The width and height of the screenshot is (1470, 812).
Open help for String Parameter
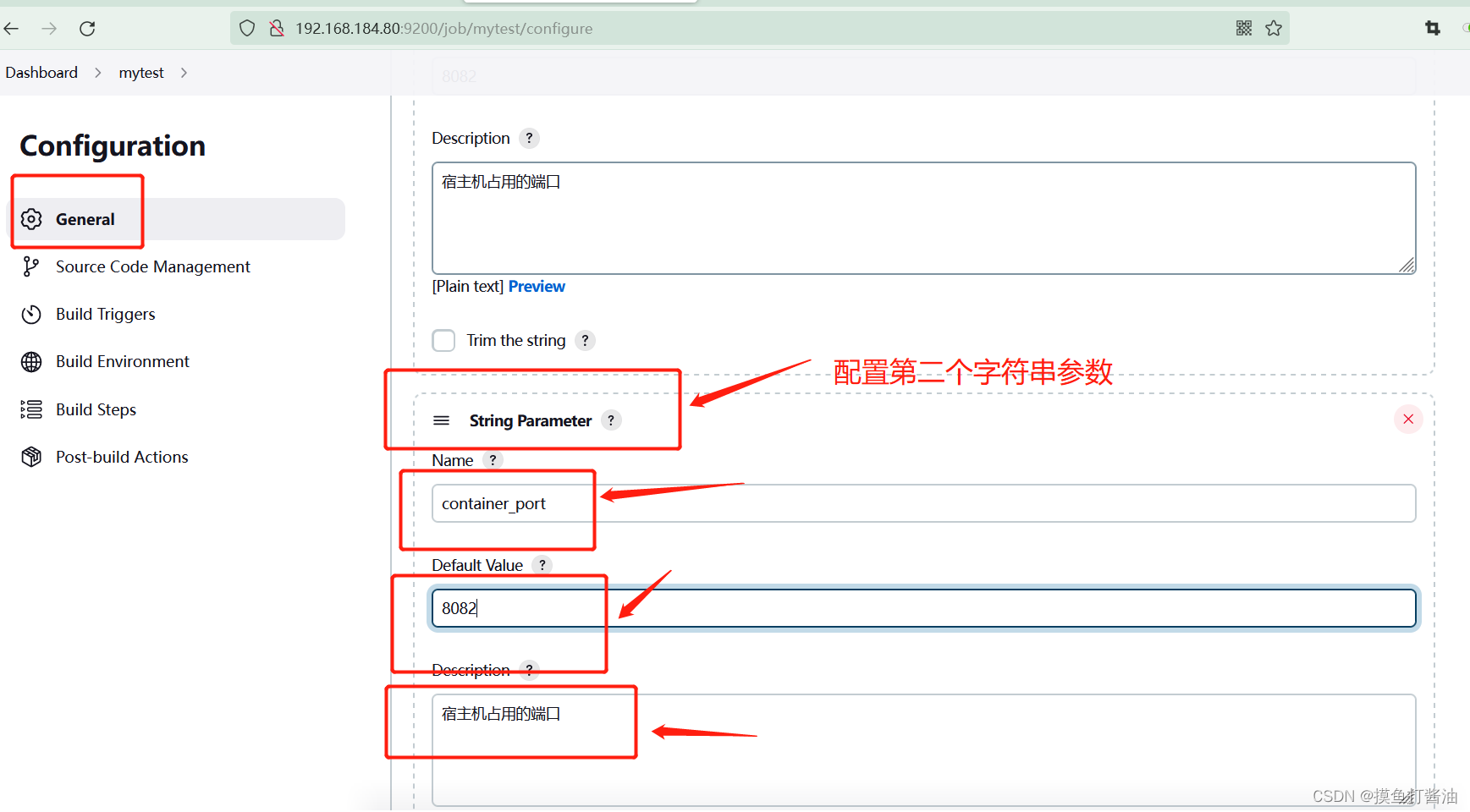611,420
